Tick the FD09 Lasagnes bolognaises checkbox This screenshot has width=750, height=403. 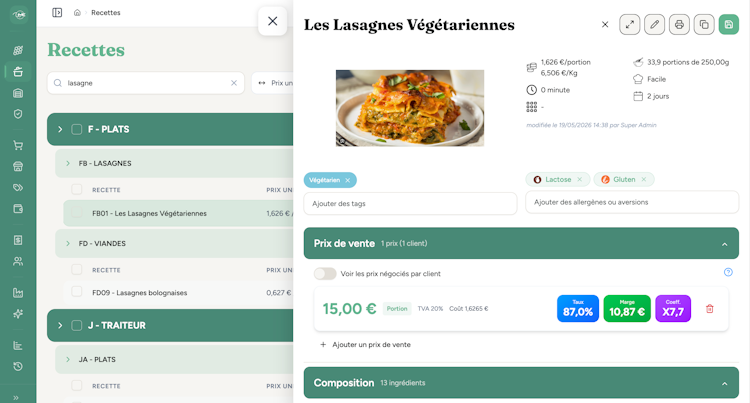click(77, 291)
